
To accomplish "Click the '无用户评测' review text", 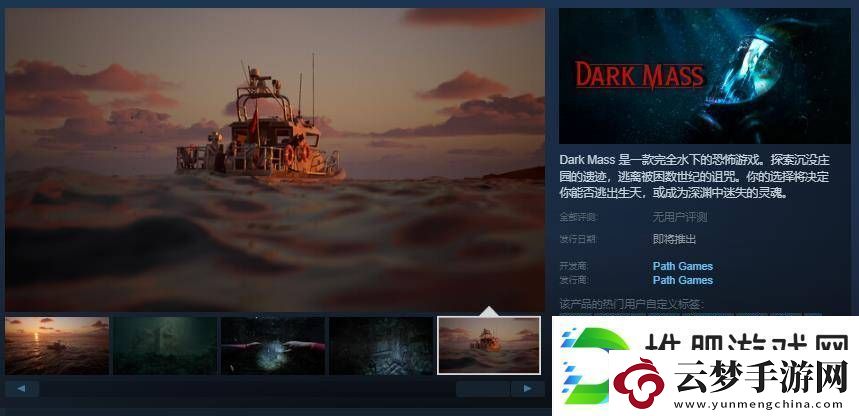I will tap(679, 217).
